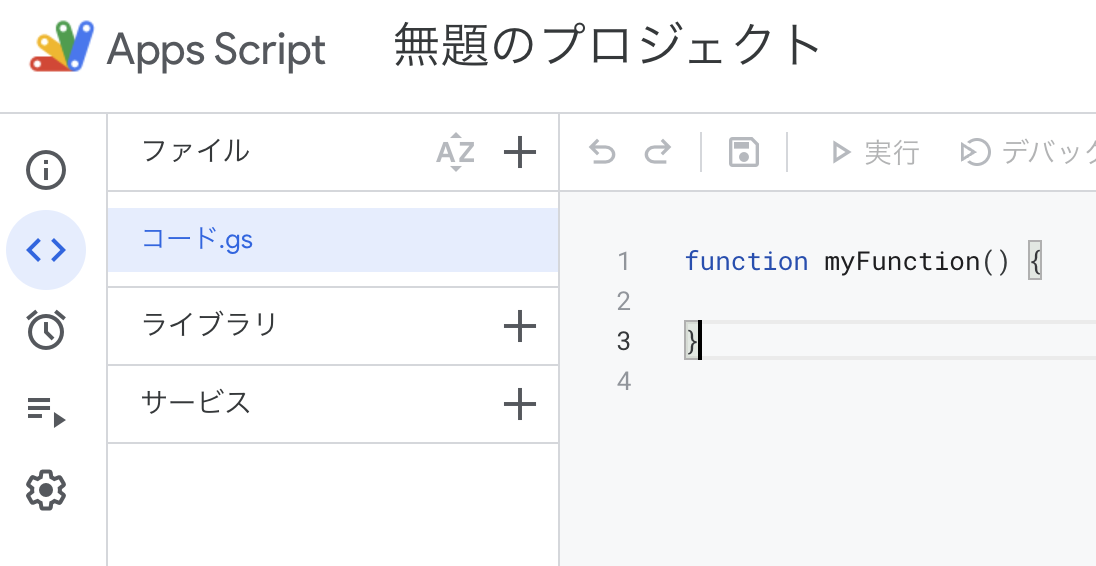This screenshot has height=566, width=1096.
Task: Open the project overview info icon
Action: (46, 170)
